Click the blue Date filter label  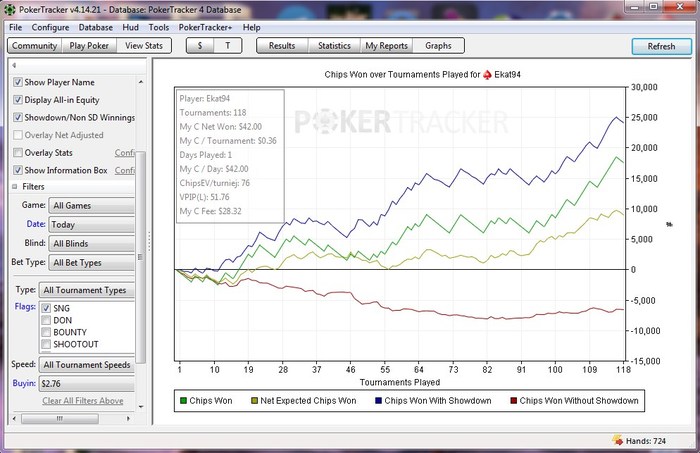(x=36, y=224)
